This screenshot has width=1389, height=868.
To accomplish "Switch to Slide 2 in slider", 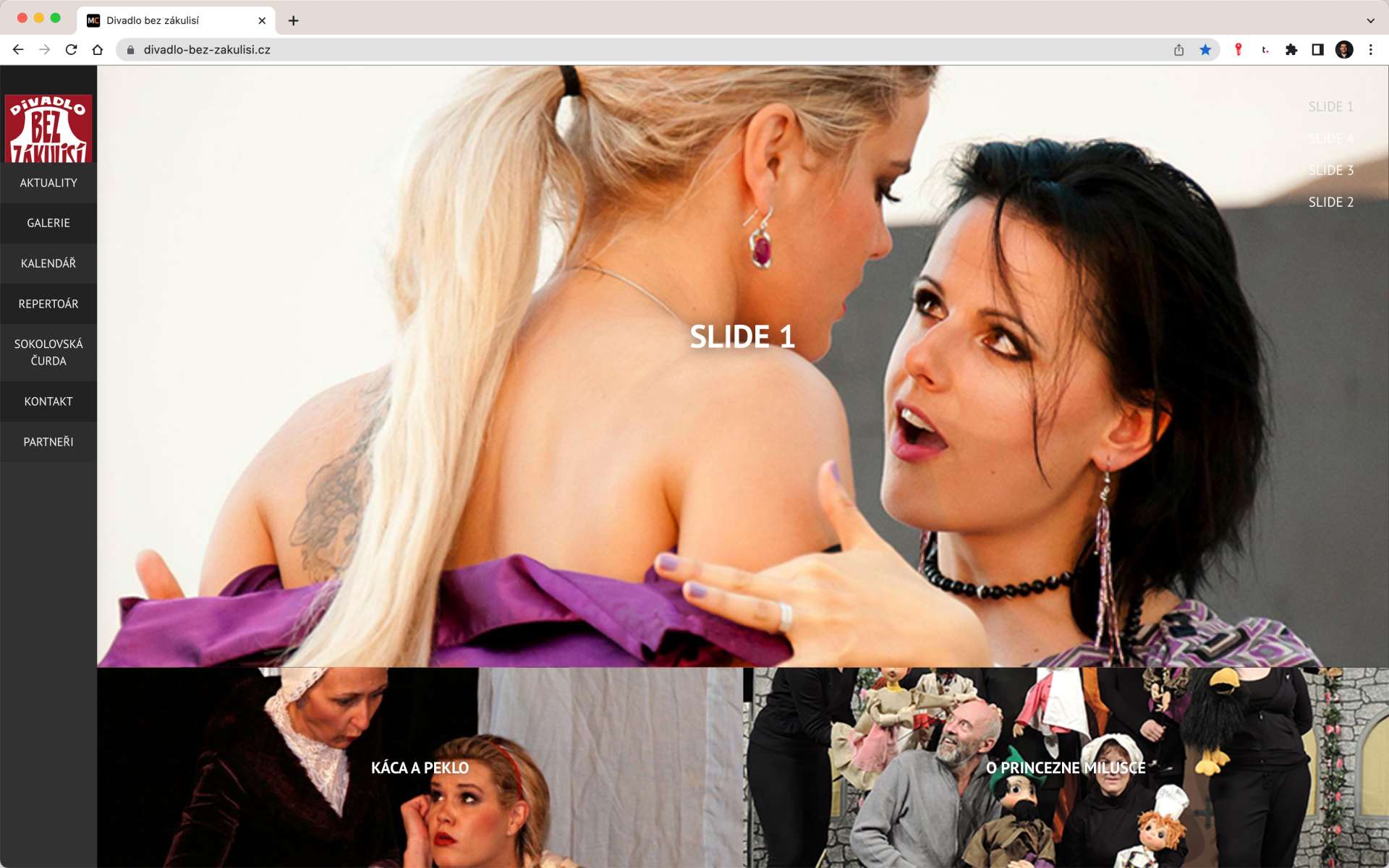I will click(1330, 203).
